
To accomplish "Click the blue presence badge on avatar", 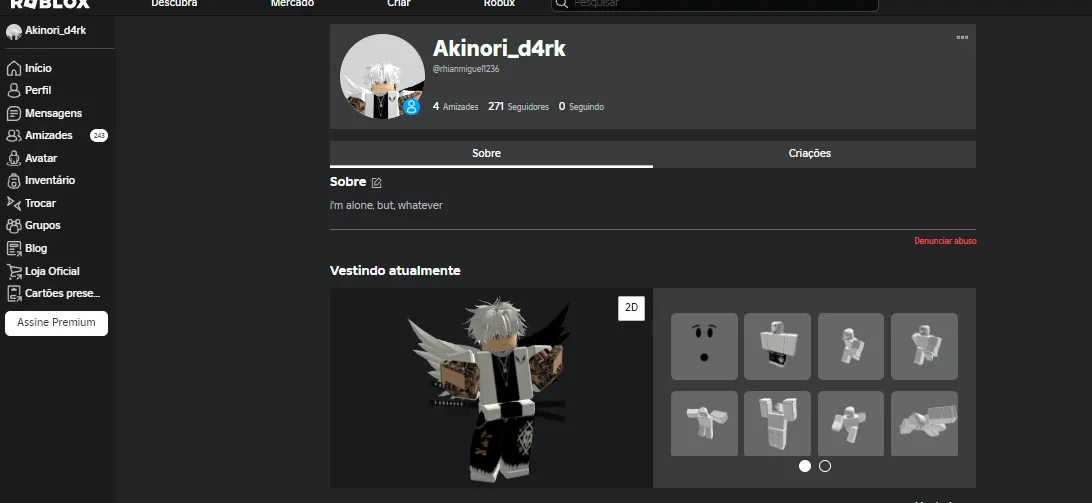I will click(x=412, y=107).
